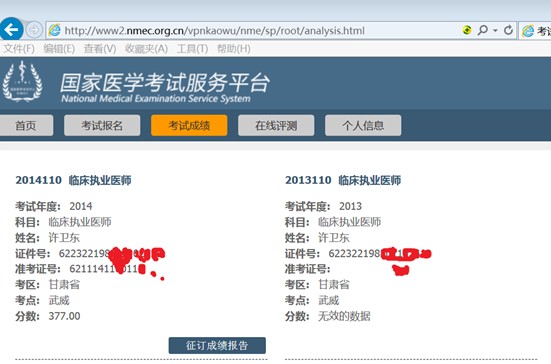
Task: Click 武威 exam site in 2014 record
Action: 59,300
